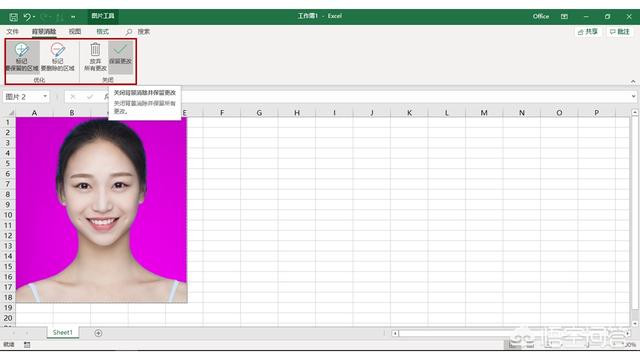Viewport: 640px width, 360px height.
Task: Open the File menu tab
Action: pyautogui.click(x=13, y=31)
